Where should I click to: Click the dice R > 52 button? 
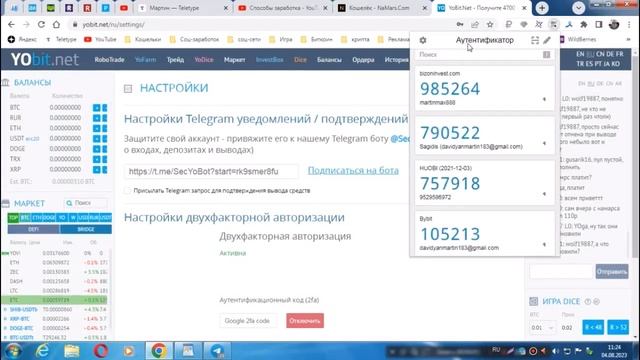tap(618, 327)
